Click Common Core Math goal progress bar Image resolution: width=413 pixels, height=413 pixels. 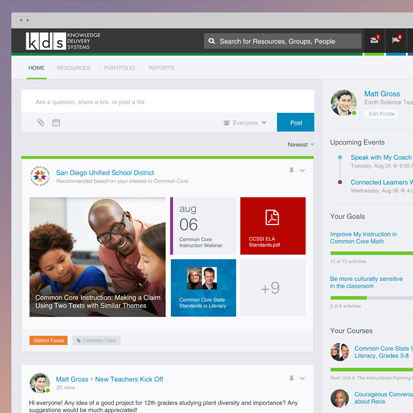372,253
